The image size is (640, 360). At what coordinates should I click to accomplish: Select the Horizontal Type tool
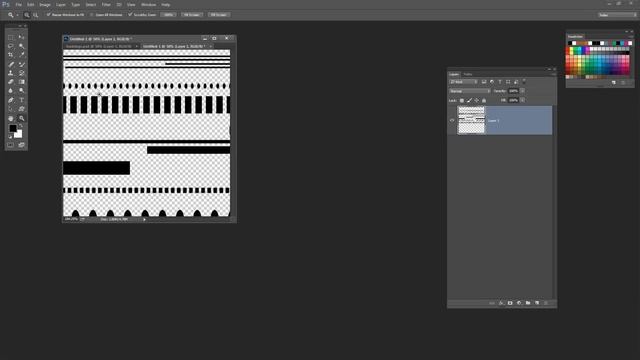22,100
